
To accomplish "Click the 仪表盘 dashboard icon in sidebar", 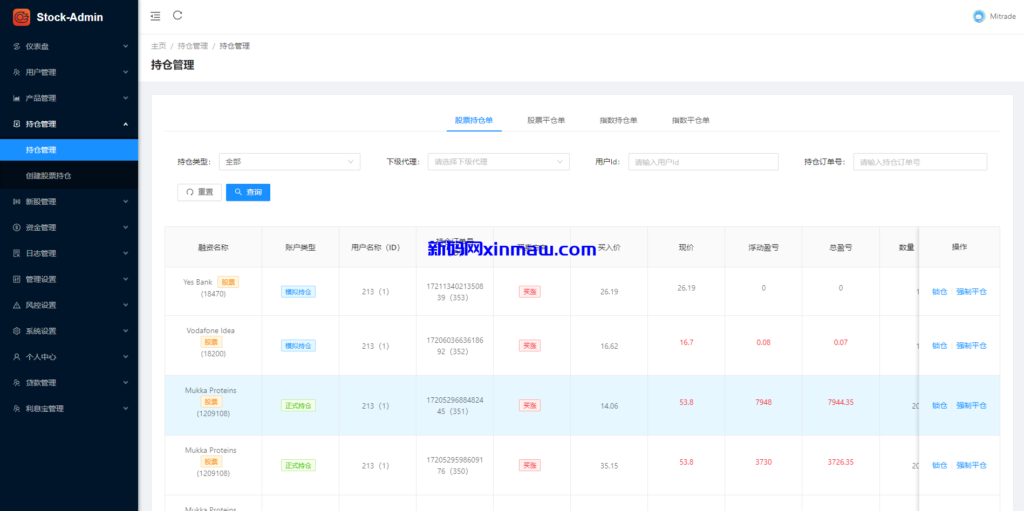I will coord(16,46).
